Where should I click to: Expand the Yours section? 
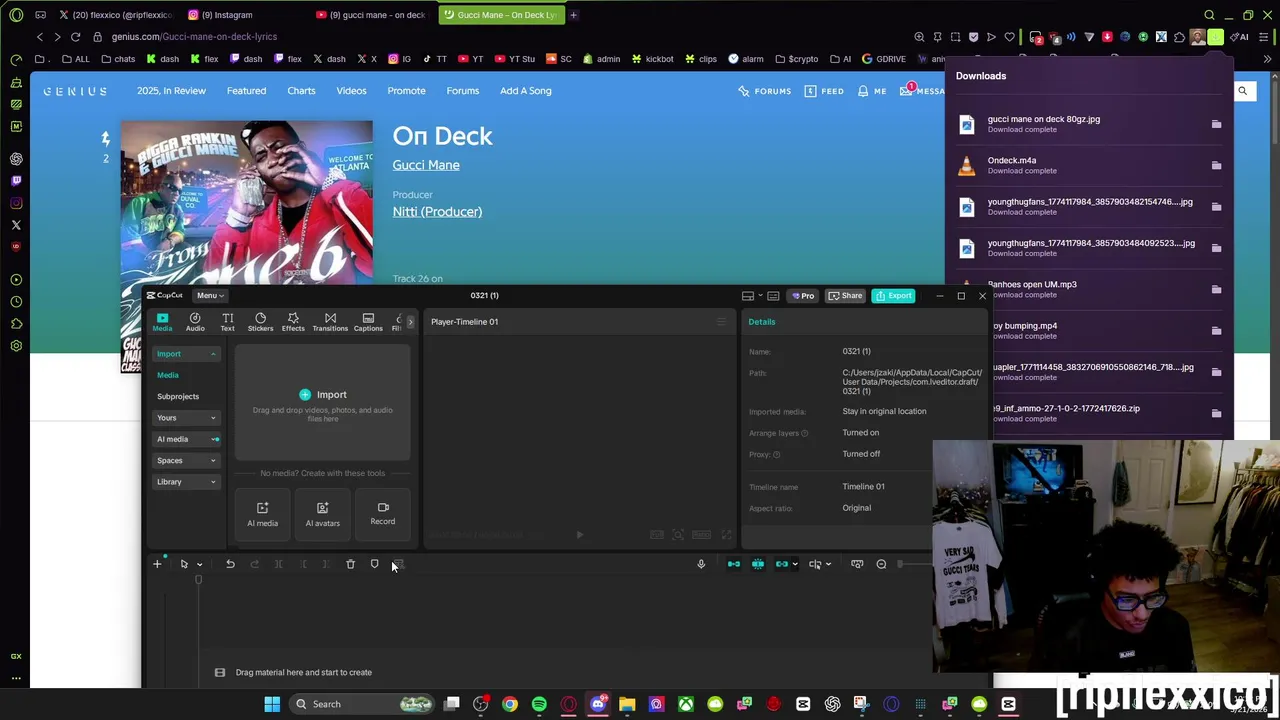186,418
